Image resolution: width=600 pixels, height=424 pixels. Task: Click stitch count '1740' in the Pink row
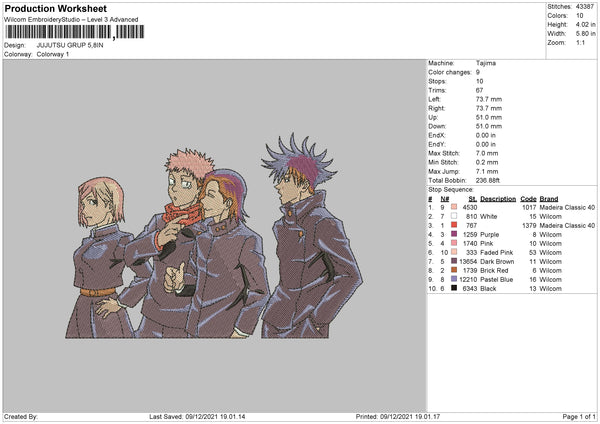pos(470,243)
